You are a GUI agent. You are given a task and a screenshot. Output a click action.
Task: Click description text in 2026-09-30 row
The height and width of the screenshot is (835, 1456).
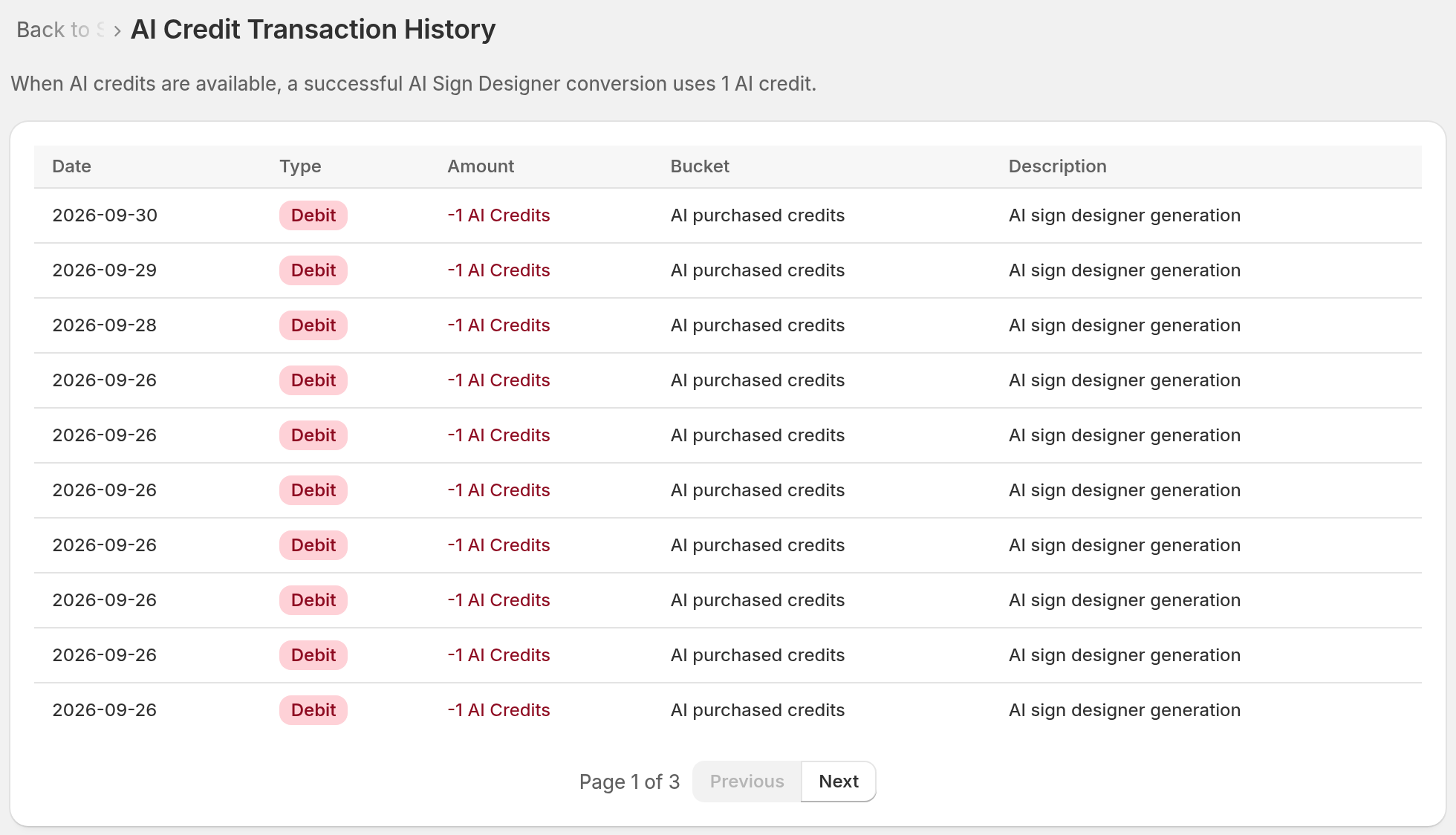point(1125,215)
